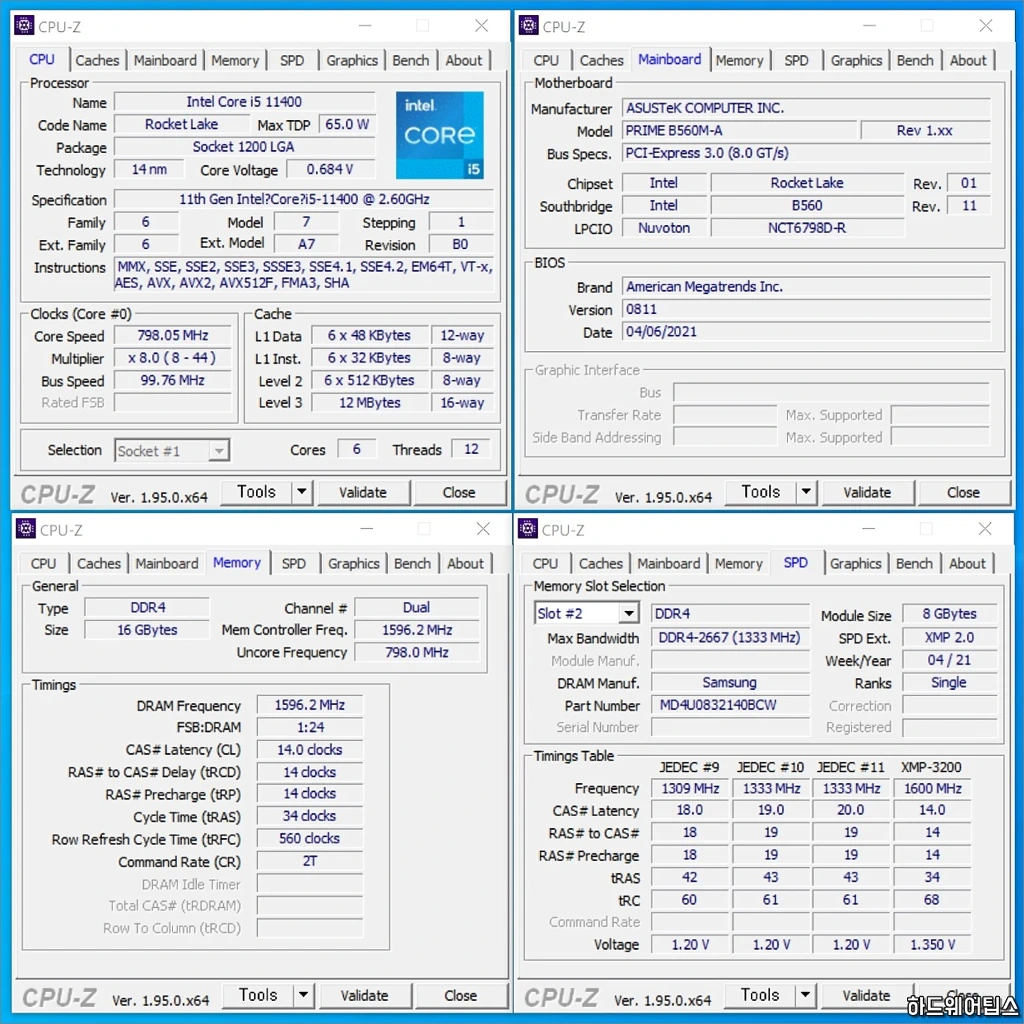Click the Max Bandwidth value DDR4-2667 (1333 MHz)
The height and width of the screenshot is (1024, 1024).
coord(730,638)
